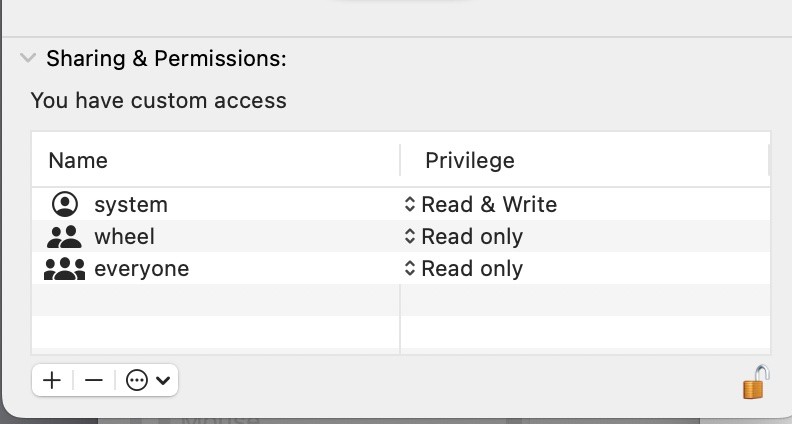792x424 pixels.
Task: Select the everyone row name
Action: 141,269
